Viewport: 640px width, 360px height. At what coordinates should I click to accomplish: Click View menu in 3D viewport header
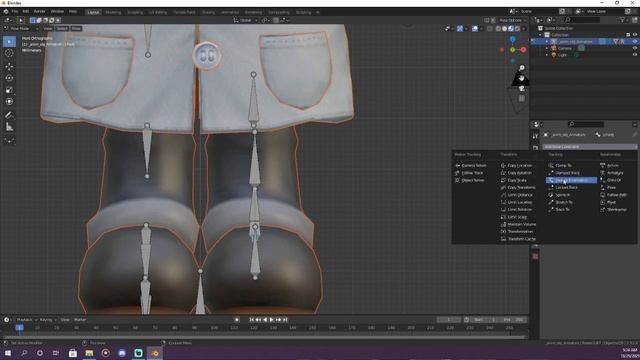pyautogui.click(x=48, y=29)
